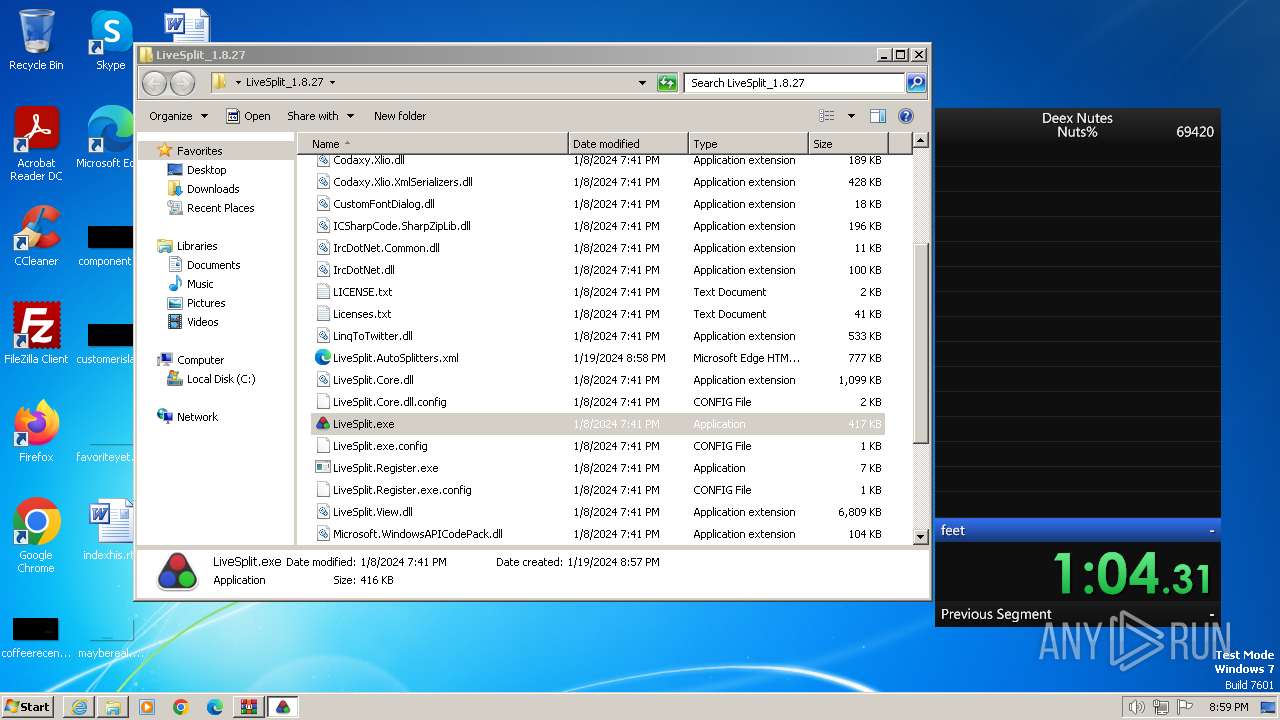Open Share with dropdown menu
The width and height of the screenshot is (1280, 720).
point(320,116)
